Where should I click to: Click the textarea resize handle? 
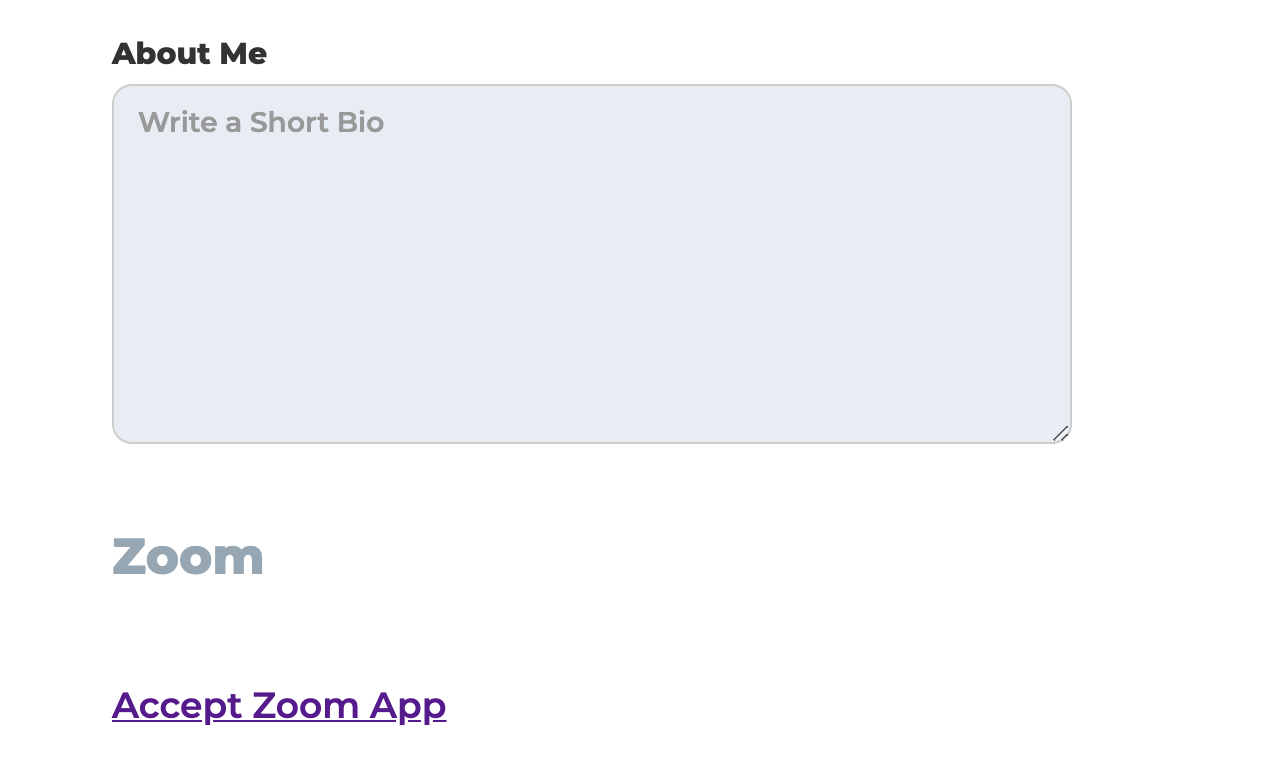pos(1061,433)
